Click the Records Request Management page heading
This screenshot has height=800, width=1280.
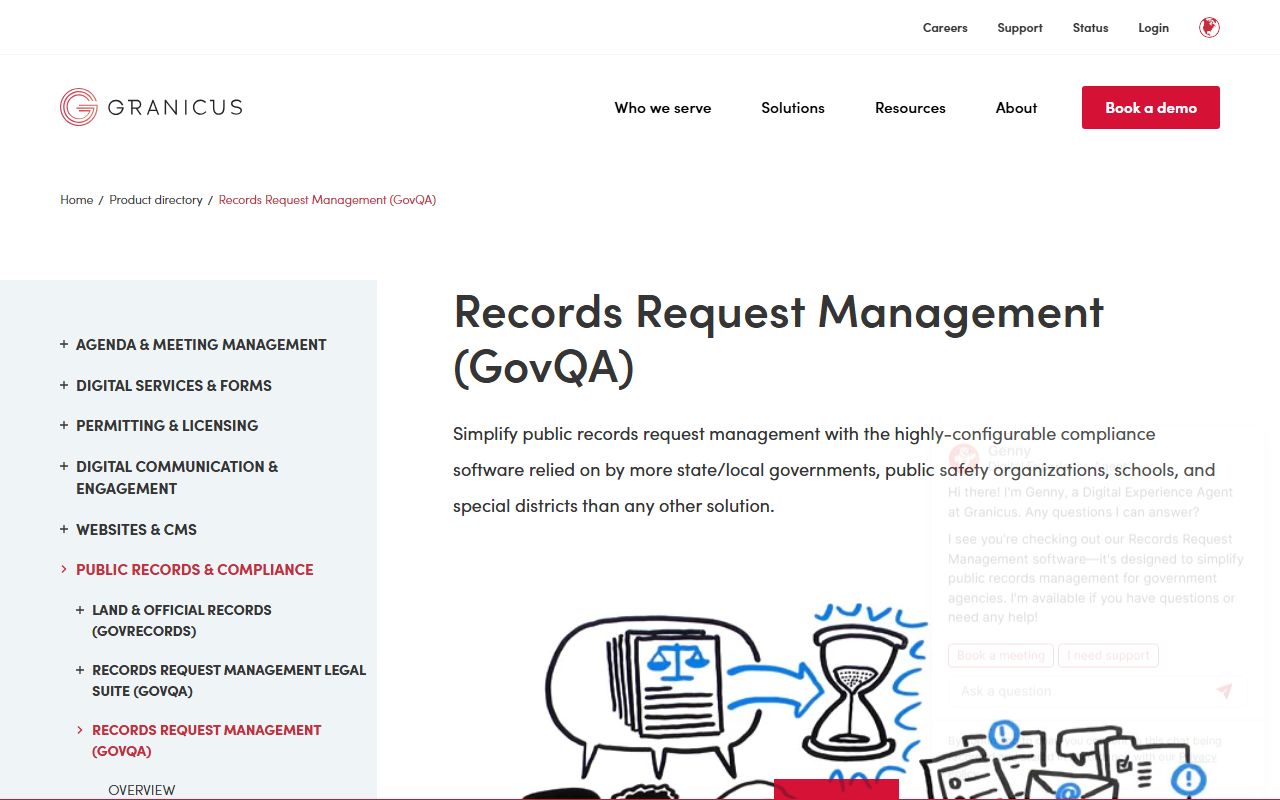778,339
